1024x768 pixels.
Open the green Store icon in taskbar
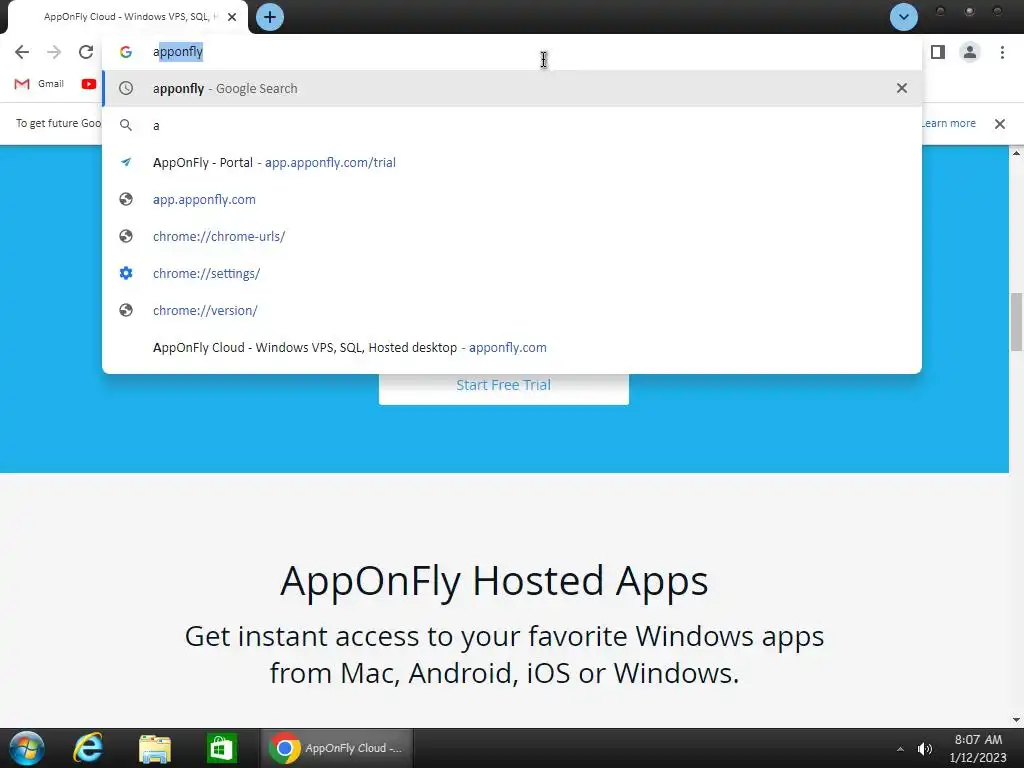(221, 748)
